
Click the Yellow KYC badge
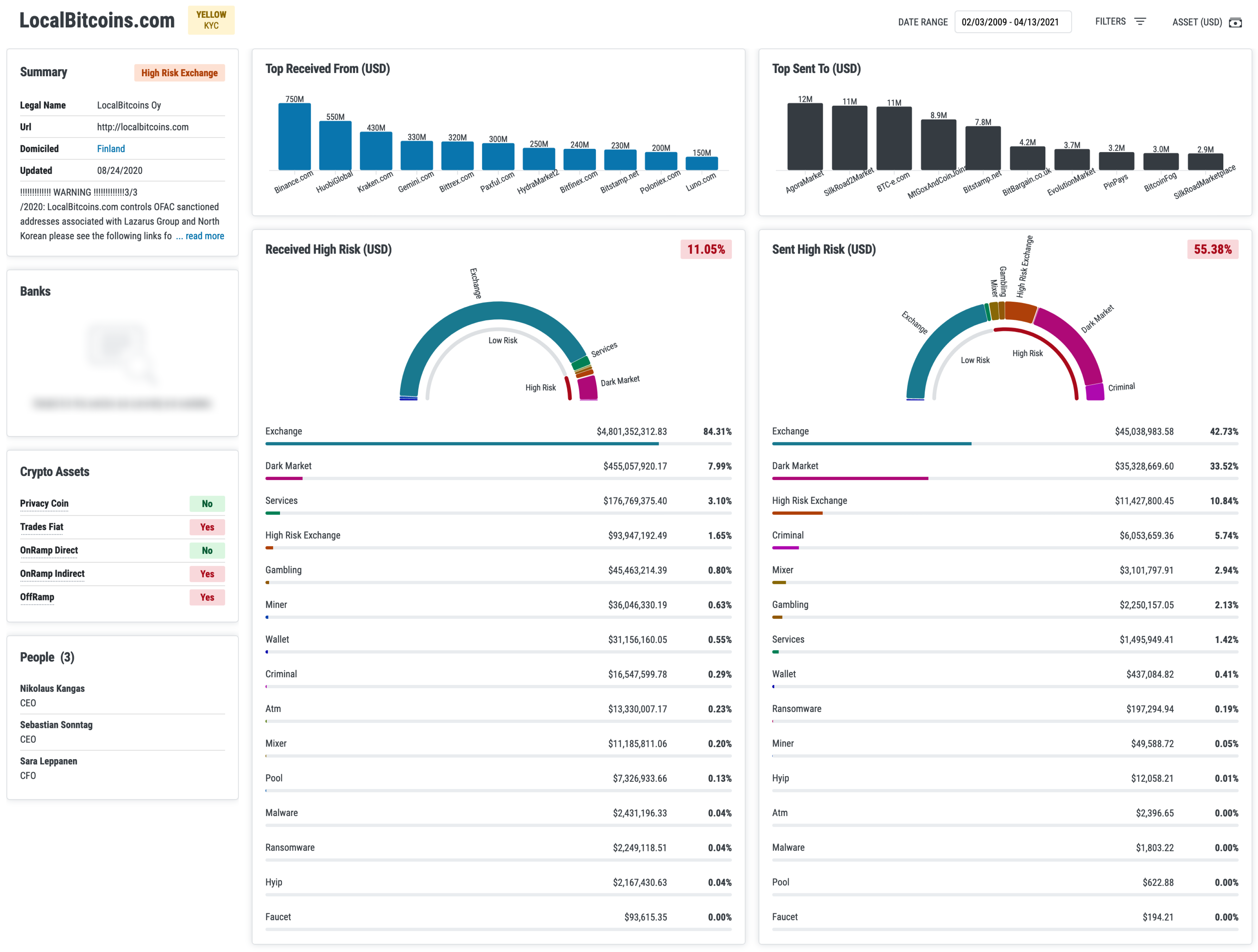[211, 20]
